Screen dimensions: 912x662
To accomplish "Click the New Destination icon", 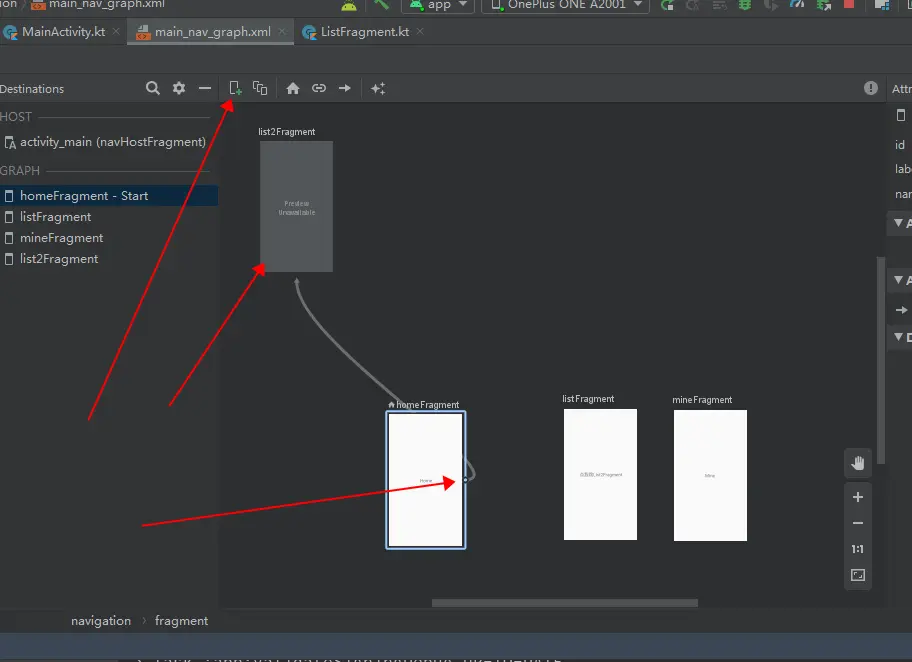I will click(x=235, y=88).
